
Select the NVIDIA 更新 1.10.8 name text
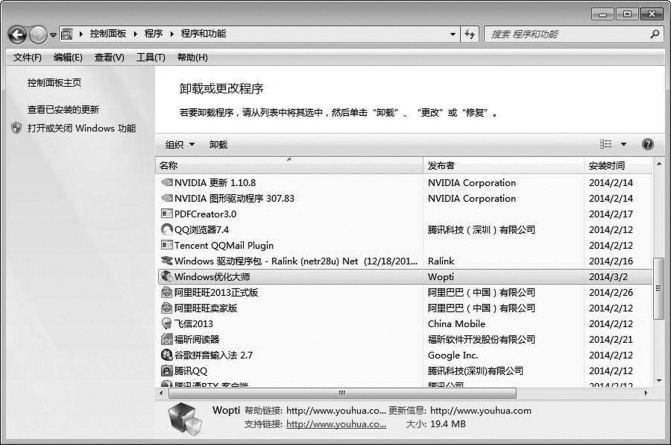(x=215, y=183)
